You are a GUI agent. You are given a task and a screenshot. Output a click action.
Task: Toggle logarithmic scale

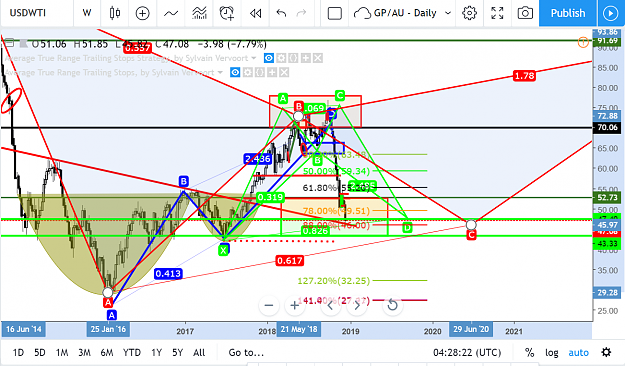pyautogui.click(x=552, y=352)
